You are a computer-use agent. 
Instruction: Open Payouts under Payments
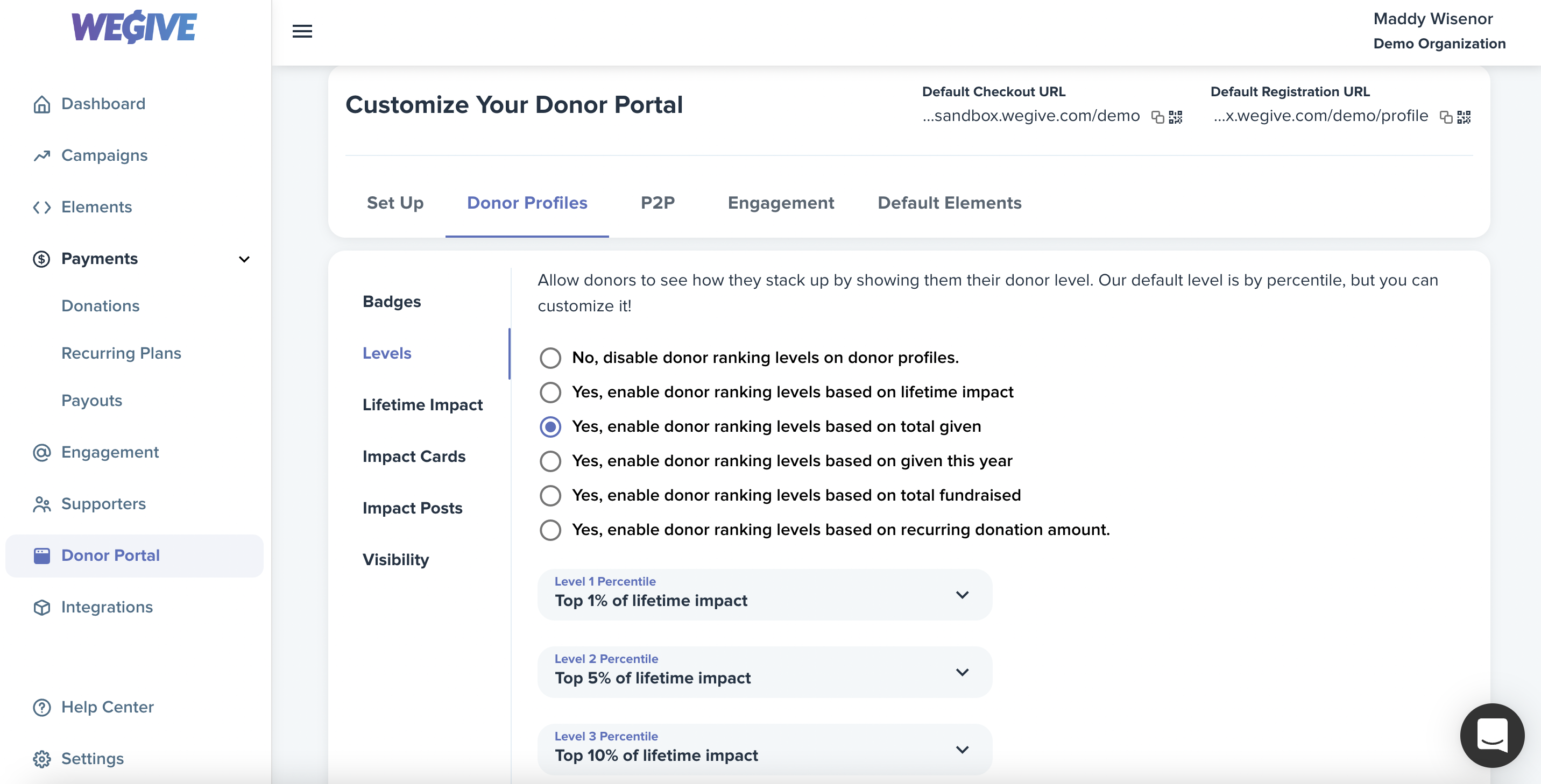coord(91,401)
